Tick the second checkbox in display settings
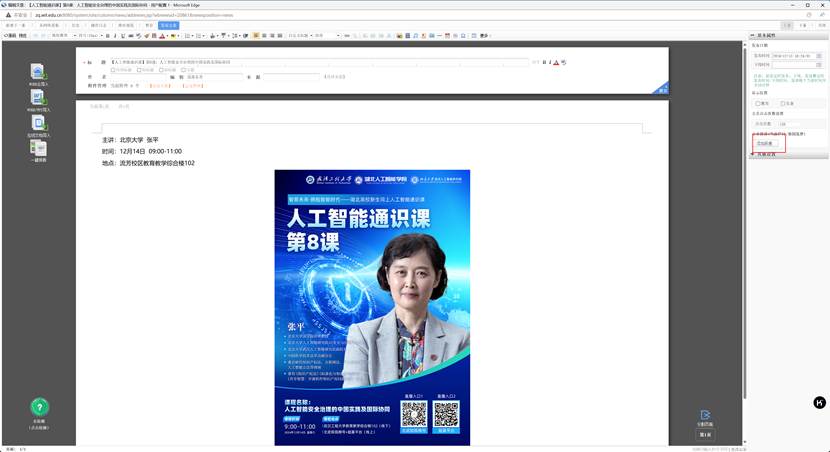This screenshot has width=830, height=452. pos(782,103)
